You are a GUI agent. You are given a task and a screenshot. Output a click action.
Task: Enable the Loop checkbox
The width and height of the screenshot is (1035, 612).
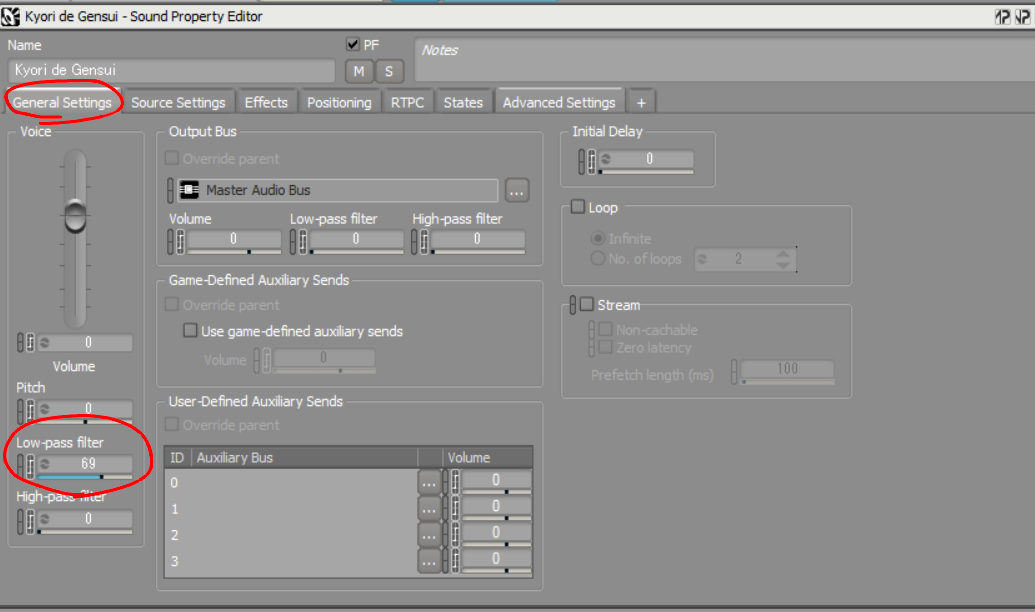tap(578, 207)
